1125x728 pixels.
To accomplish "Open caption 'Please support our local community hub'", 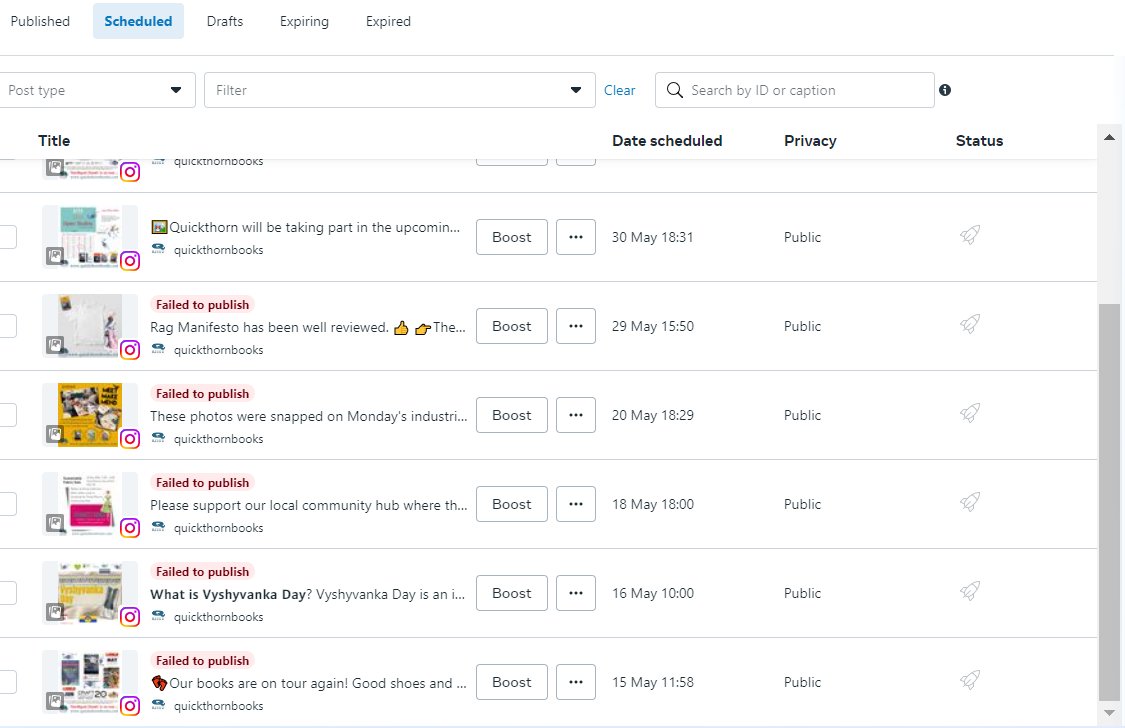I will pos(309,505).
